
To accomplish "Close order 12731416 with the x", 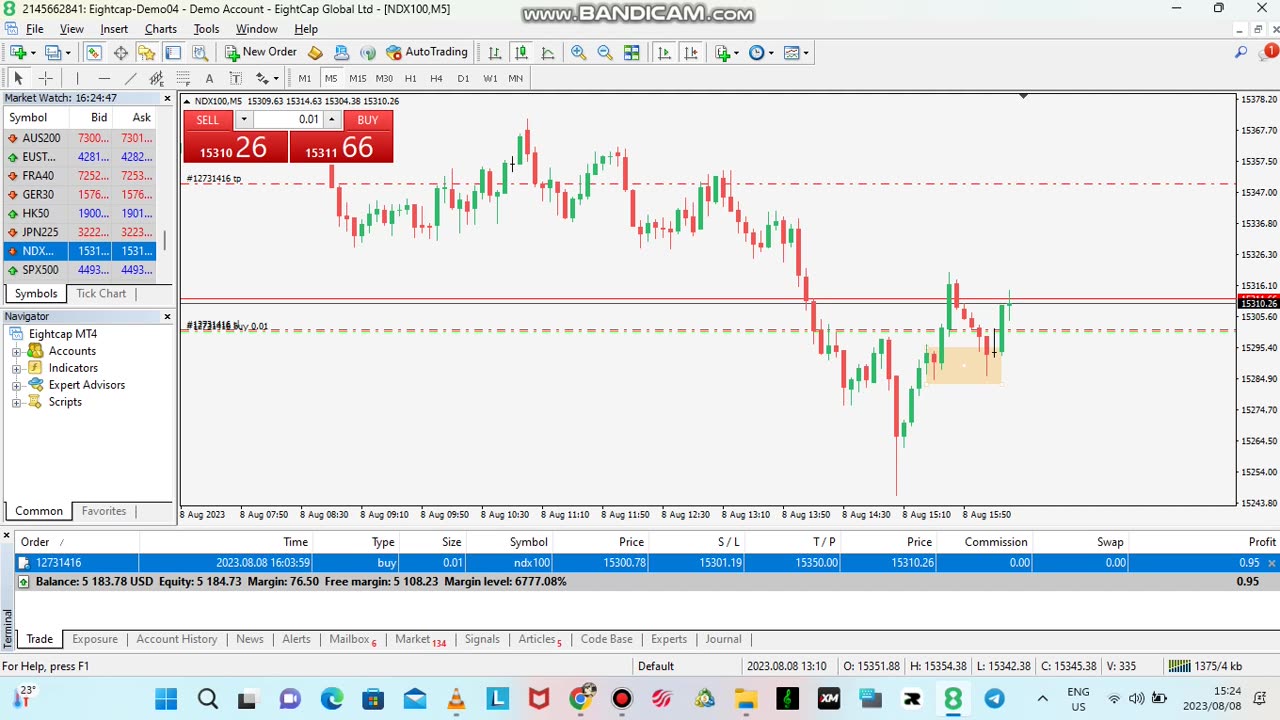I will [1272, 563].
